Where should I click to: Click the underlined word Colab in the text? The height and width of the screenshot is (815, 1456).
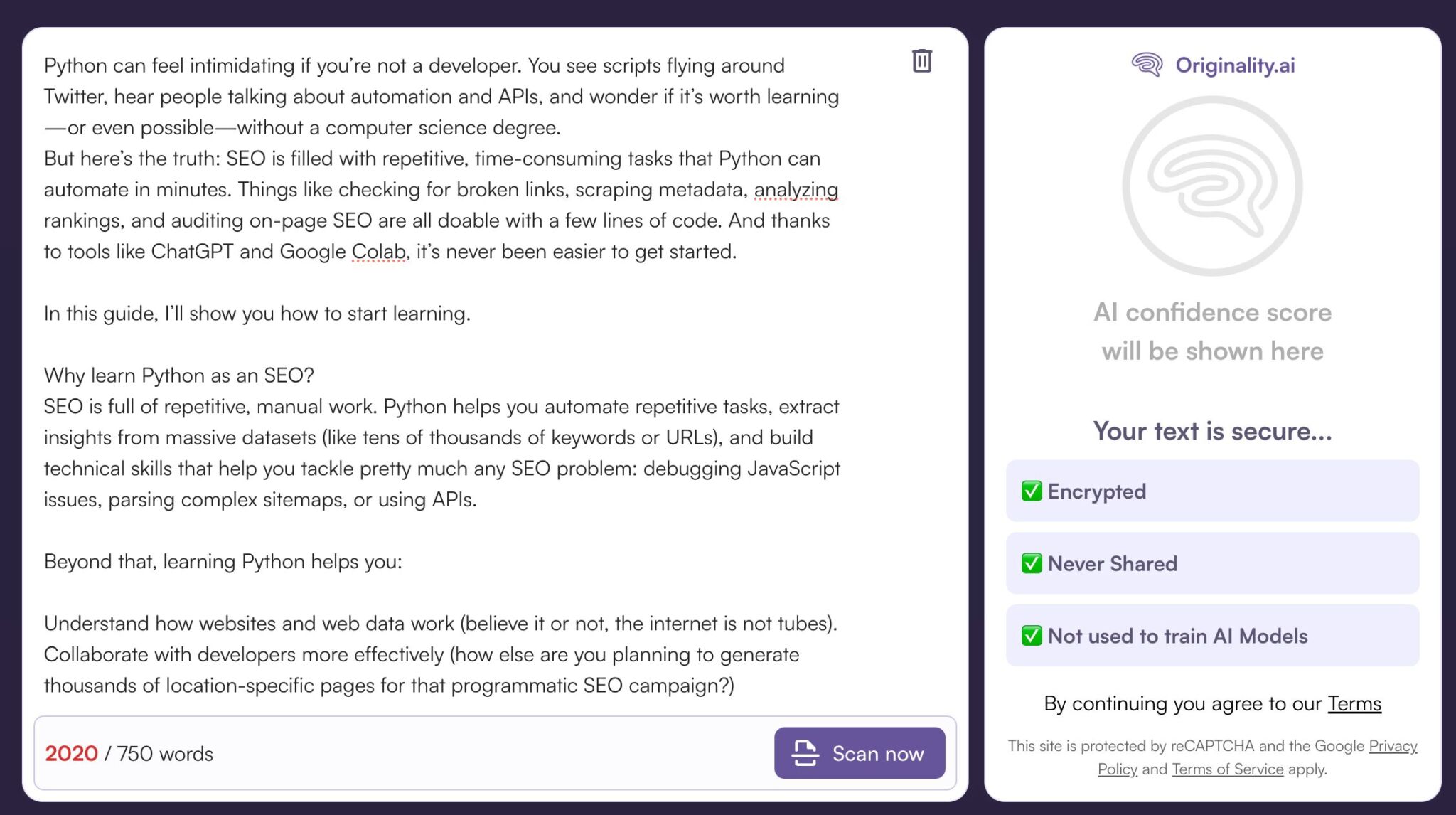(x=380, y=251)
